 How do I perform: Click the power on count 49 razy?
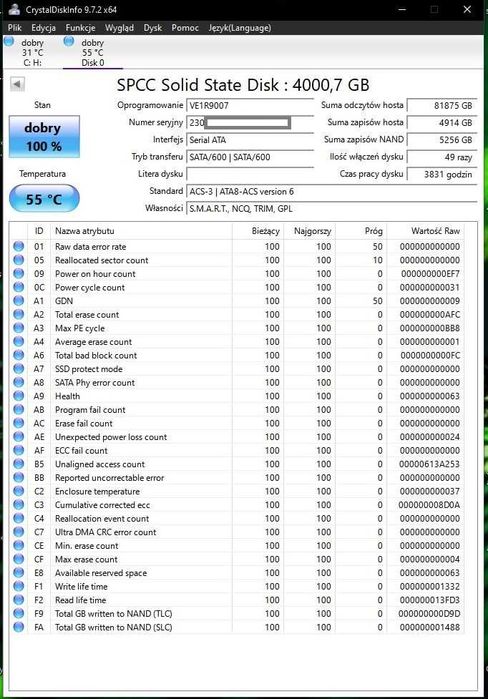pos(442,157)
